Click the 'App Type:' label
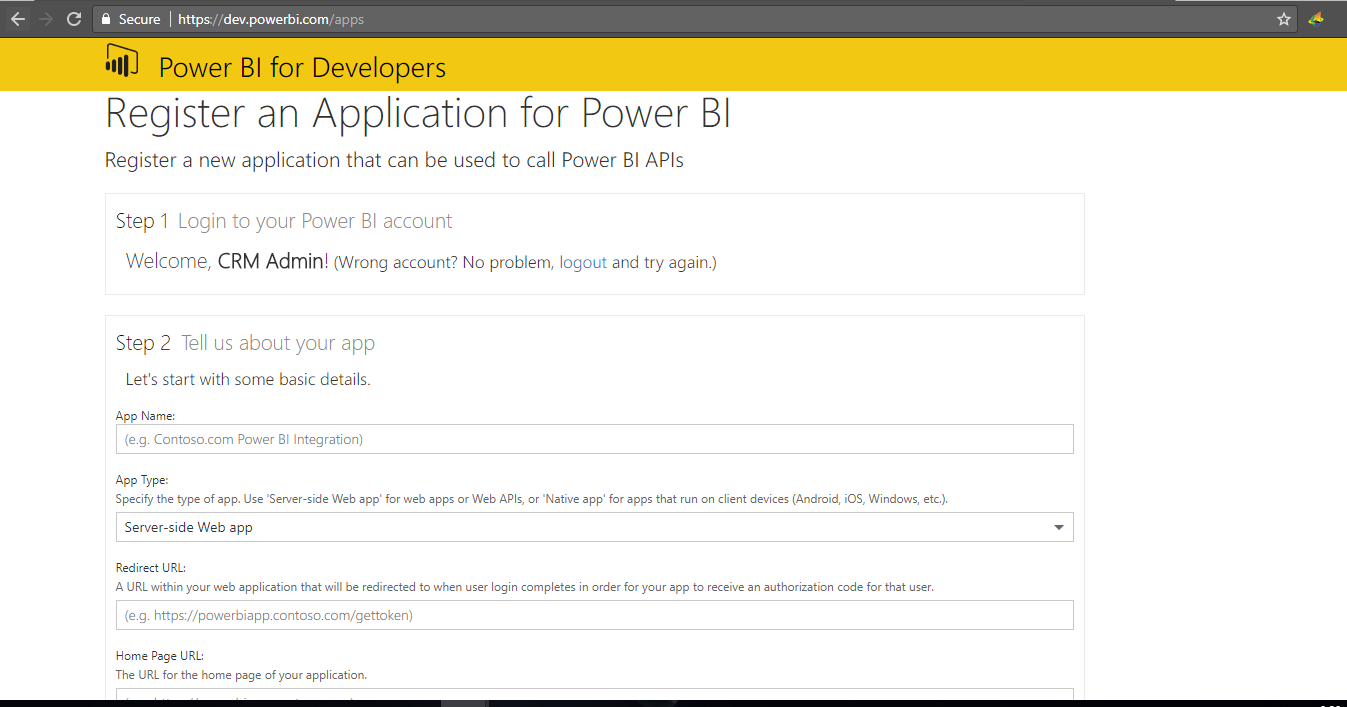The image size is (1347, 707). [142, 480]
